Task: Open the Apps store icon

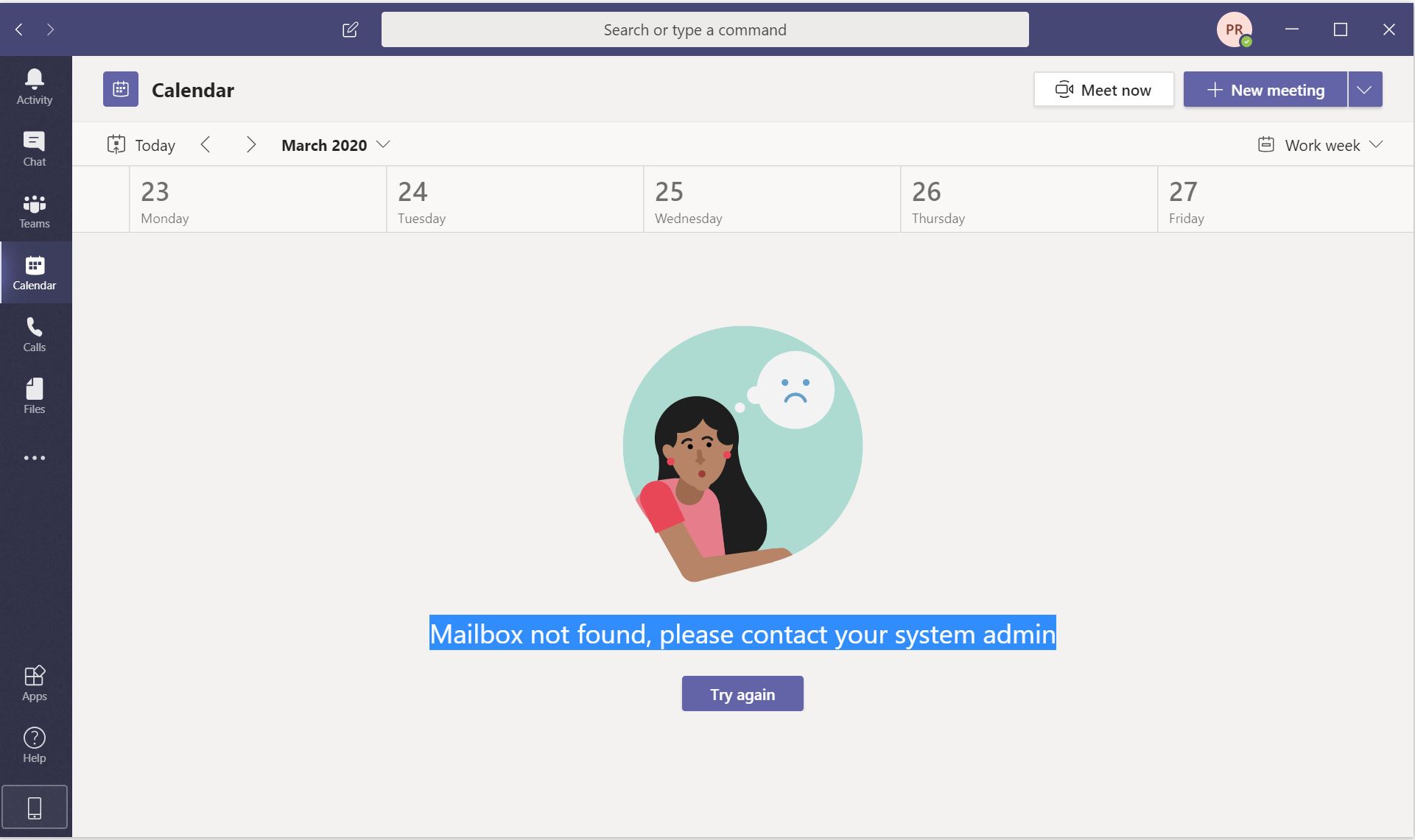Action: [35, 683]
